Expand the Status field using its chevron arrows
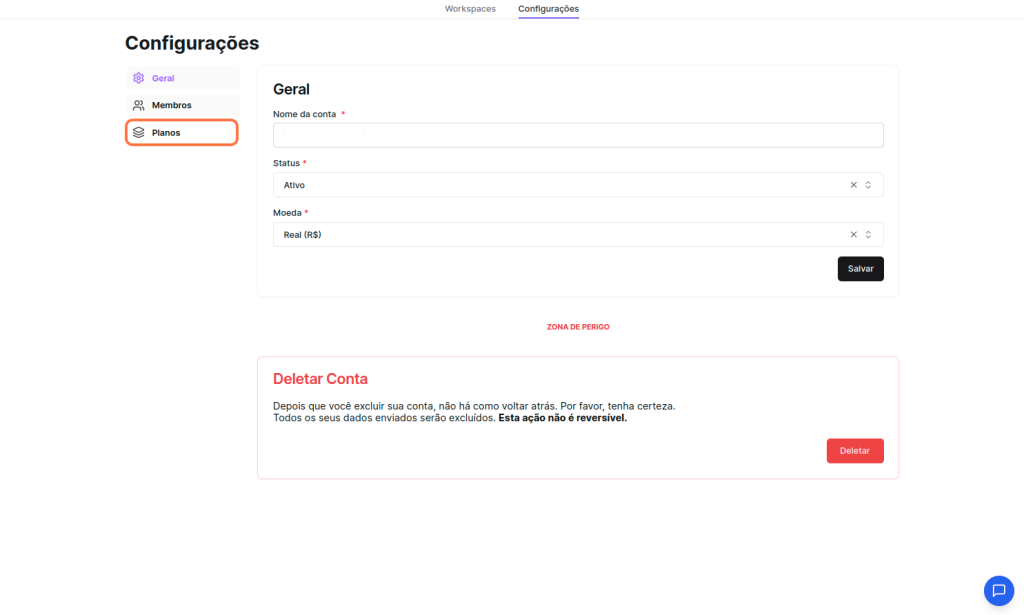The height and width of the screenshot is (615, 1024). (868, 185)
